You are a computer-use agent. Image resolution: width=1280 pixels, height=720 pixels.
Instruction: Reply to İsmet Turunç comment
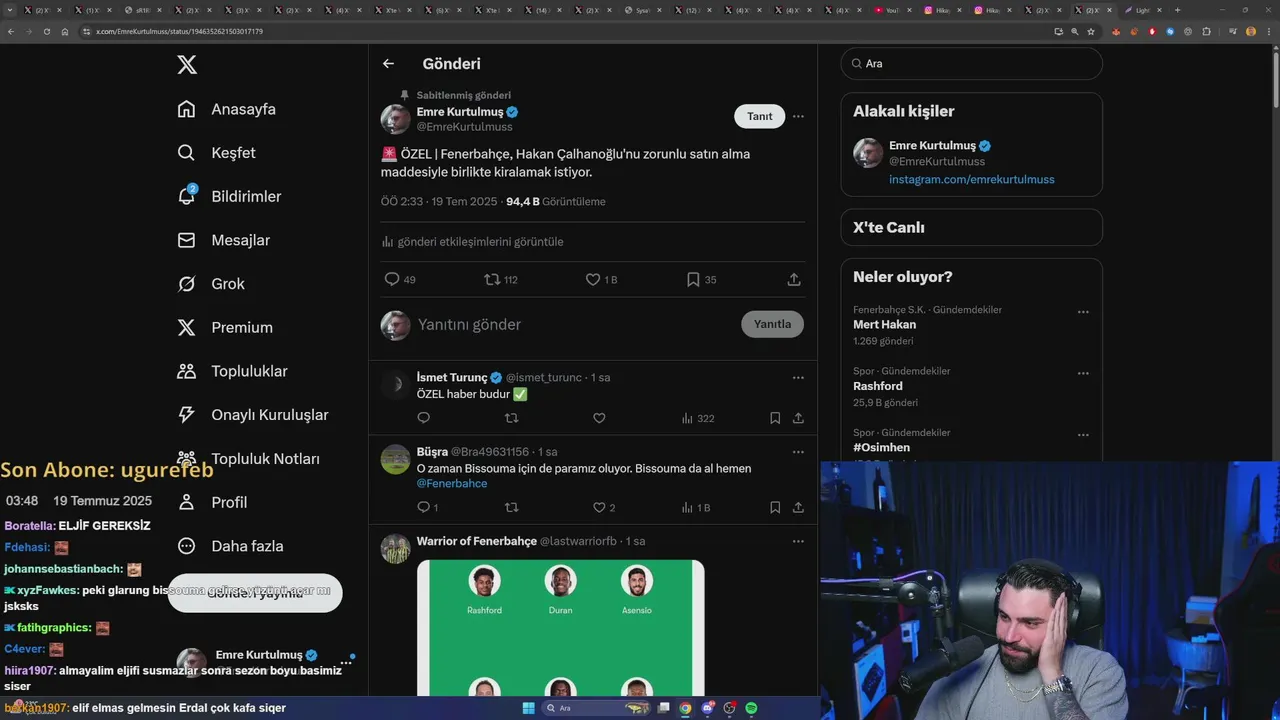click(x=423, y=418)
